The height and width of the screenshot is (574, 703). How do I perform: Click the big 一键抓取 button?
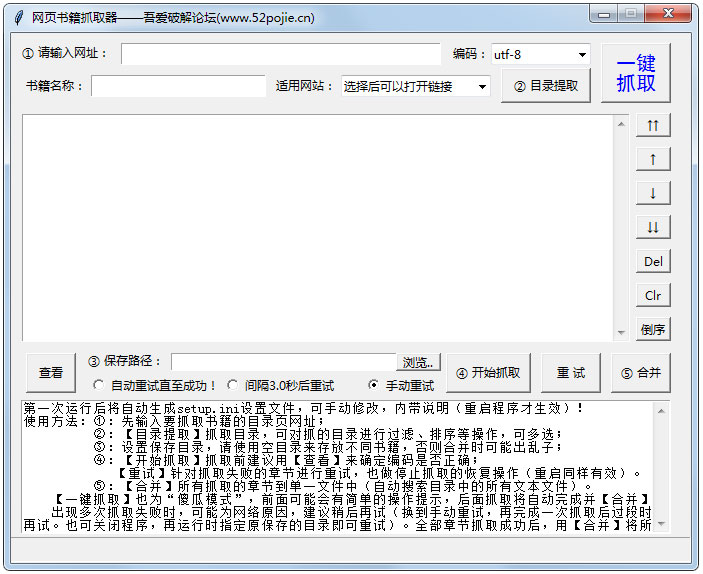coord(636,73)
